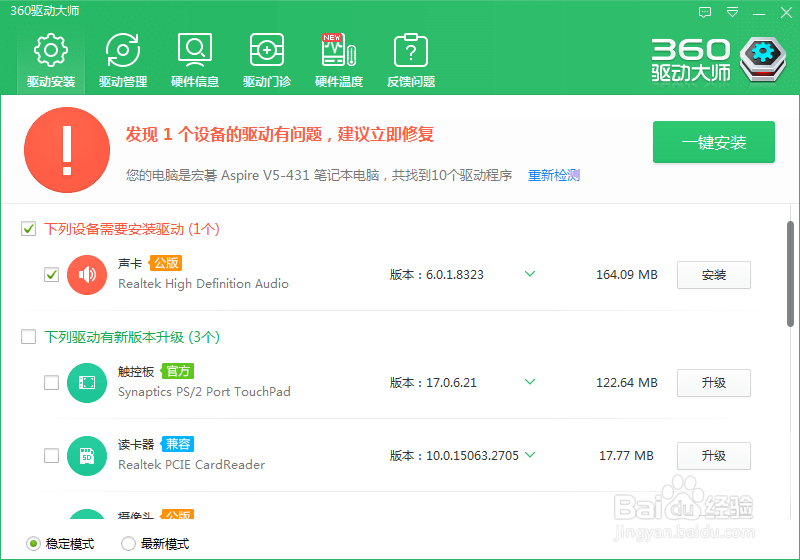This screenshot has width=800, height=560.
Task: Click the 重新检测 link
Action: coord(554,175)
